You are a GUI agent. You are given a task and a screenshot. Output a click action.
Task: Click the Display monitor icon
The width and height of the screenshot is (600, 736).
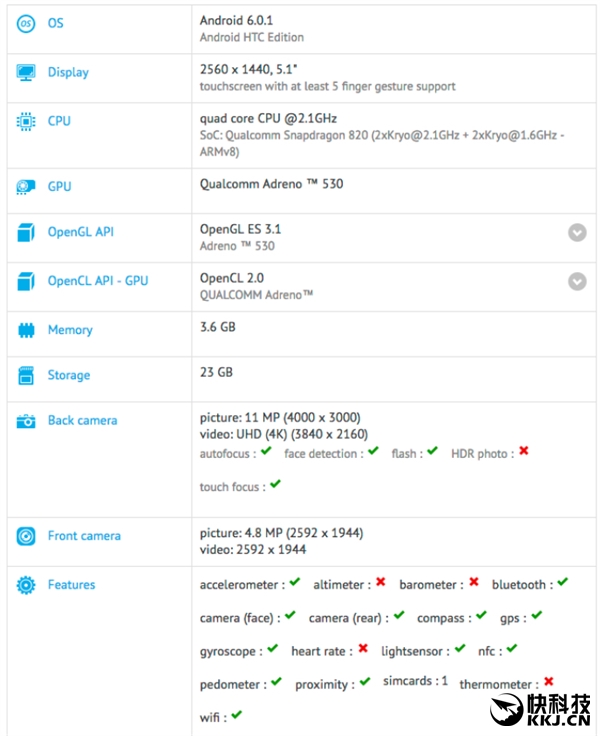coord(26,73)
